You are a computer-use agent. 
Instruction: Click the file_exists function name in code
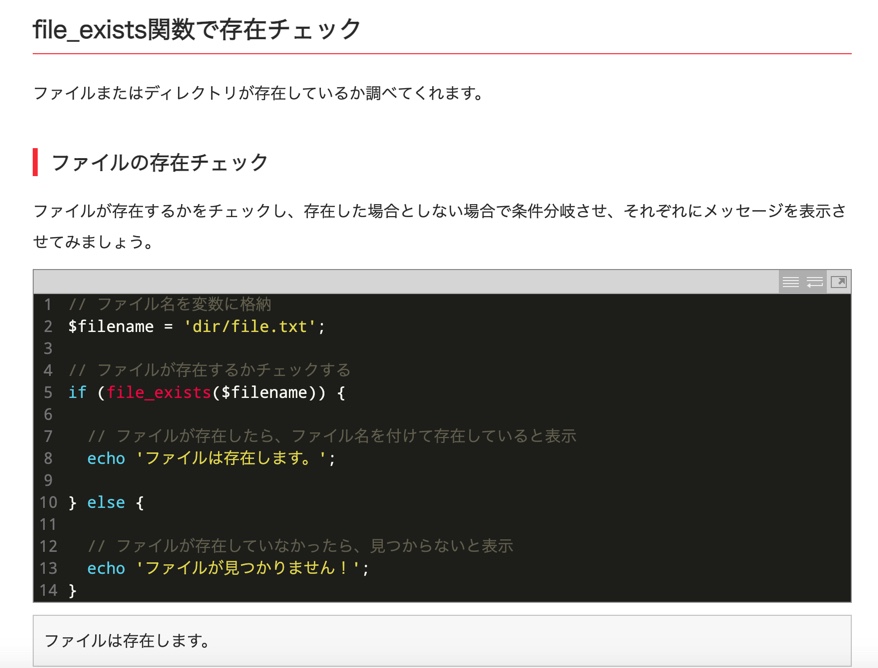(159, 393)
